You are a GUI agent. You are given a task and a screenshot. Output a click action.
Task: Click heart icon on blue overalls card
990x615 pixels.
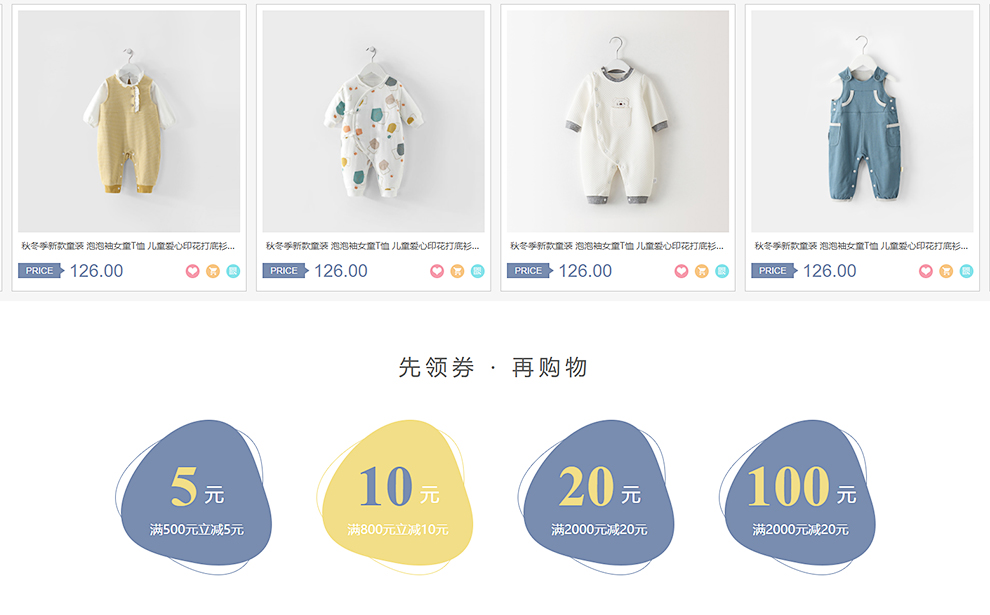click(926, 271)
